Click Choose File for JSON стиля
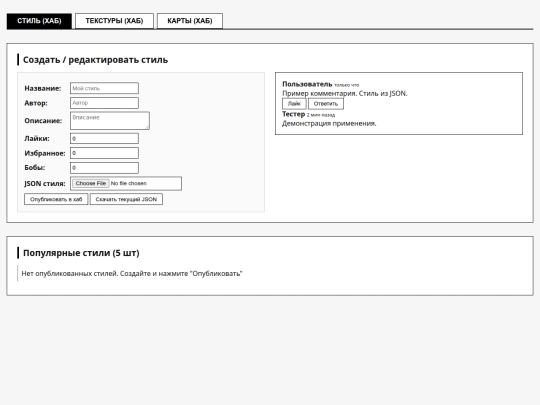This screenshot has height=405, width=540. pyautogui.click(x=91, y=183)
